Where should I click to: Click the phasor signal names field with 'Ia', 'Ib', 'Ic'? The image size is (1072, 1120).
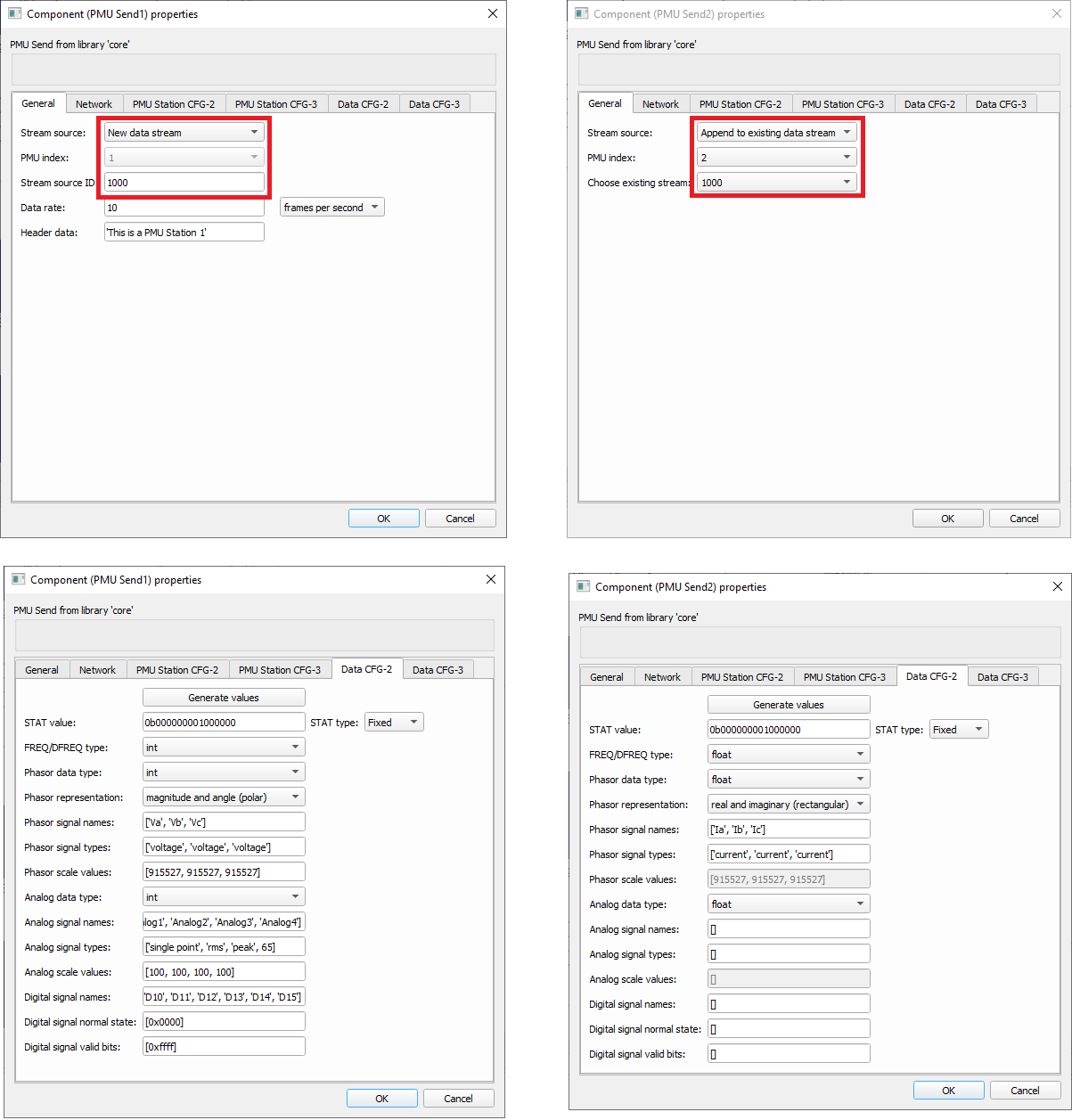788,830
